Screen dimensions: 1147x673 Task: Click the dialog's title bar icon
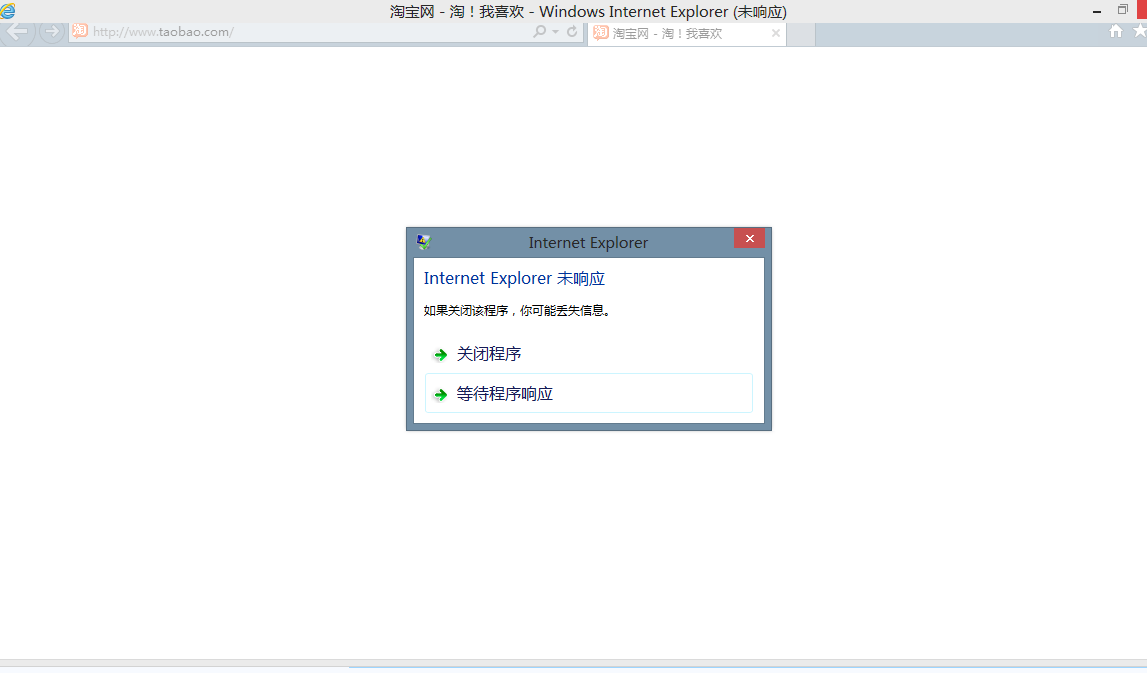(424, 242)
